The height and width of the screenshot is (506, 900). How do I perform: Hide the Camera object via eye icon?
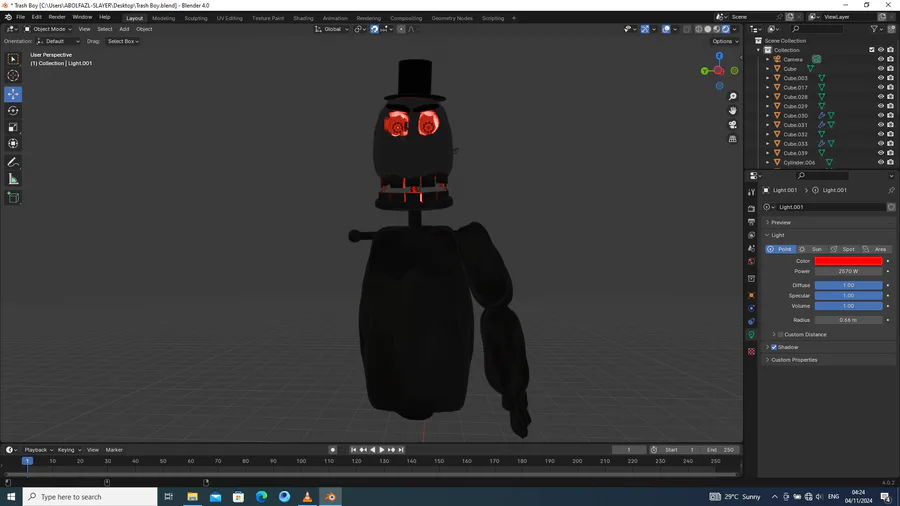click(880, 60)
